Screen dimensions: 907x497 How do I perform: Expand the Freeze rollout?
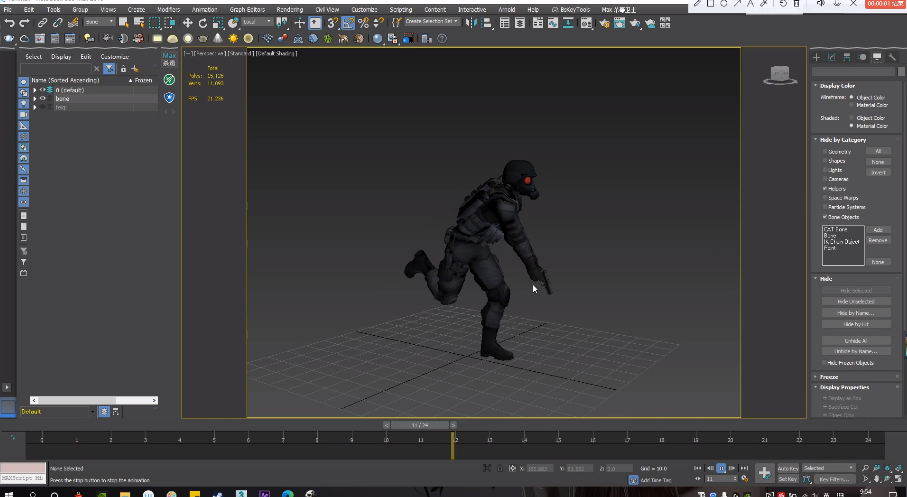click(x=829, y=377)
